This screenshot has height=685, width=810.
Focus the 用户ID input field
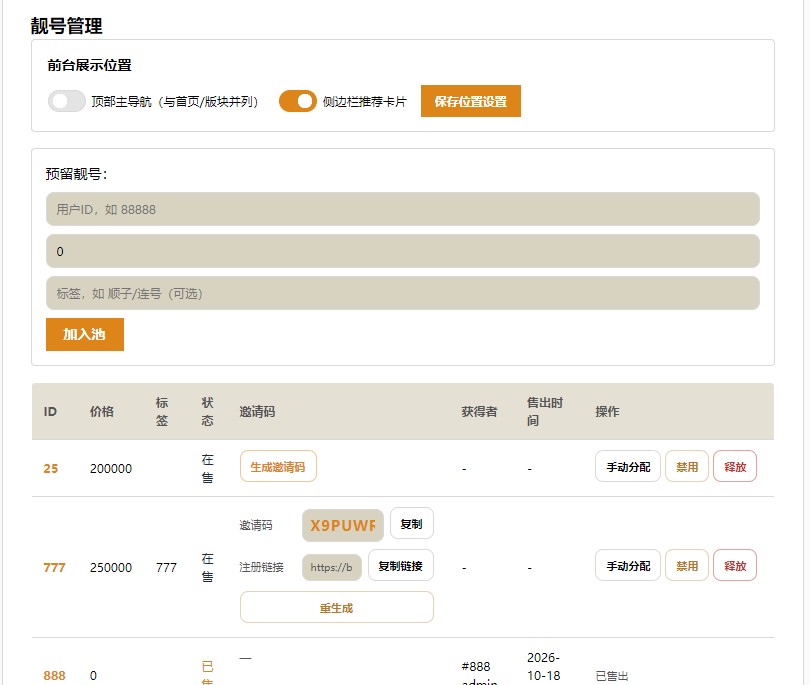click(x=402, y=209)
